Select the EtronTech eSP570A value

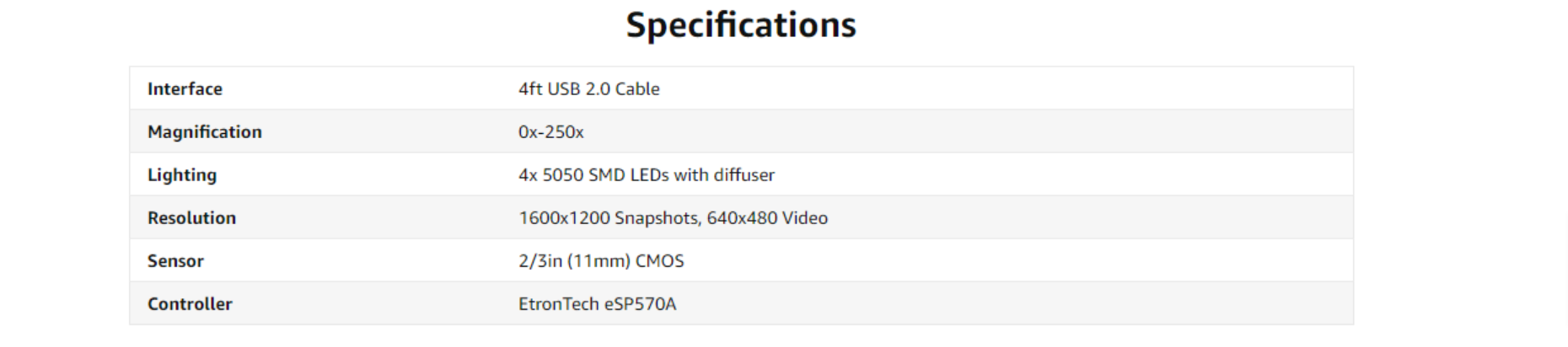tap(597, 304)
